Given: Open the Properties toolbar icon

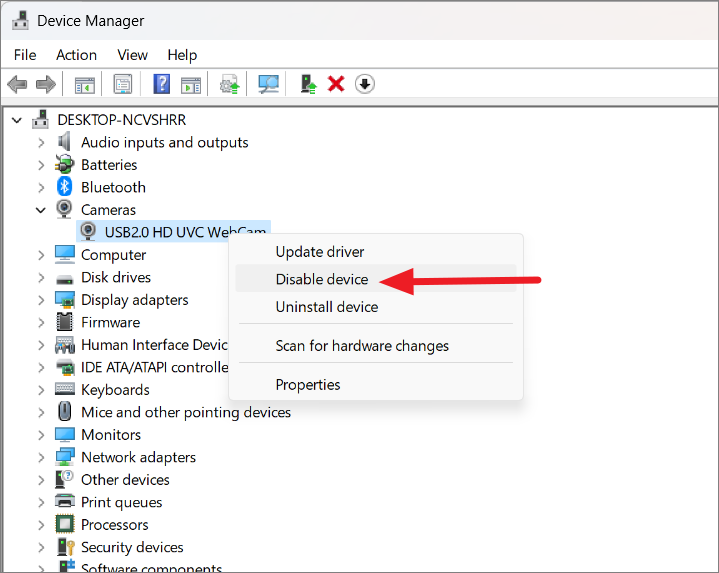Looking at the screenshot, I should point(123,84).
